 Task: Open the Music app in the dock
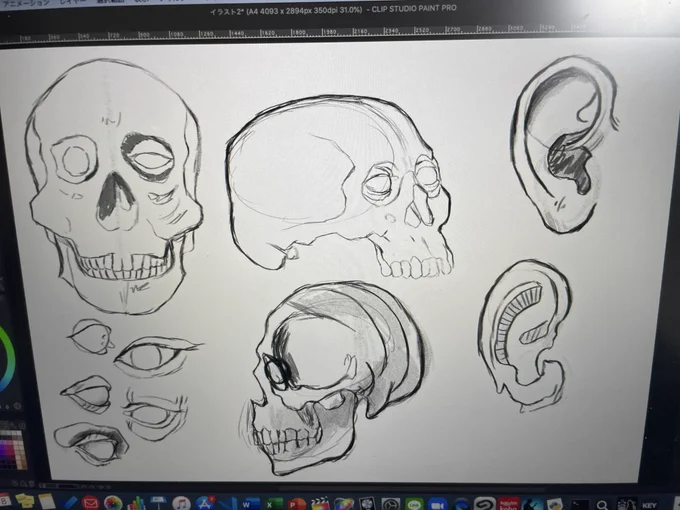pyautogui.click(x=181, y=504)
